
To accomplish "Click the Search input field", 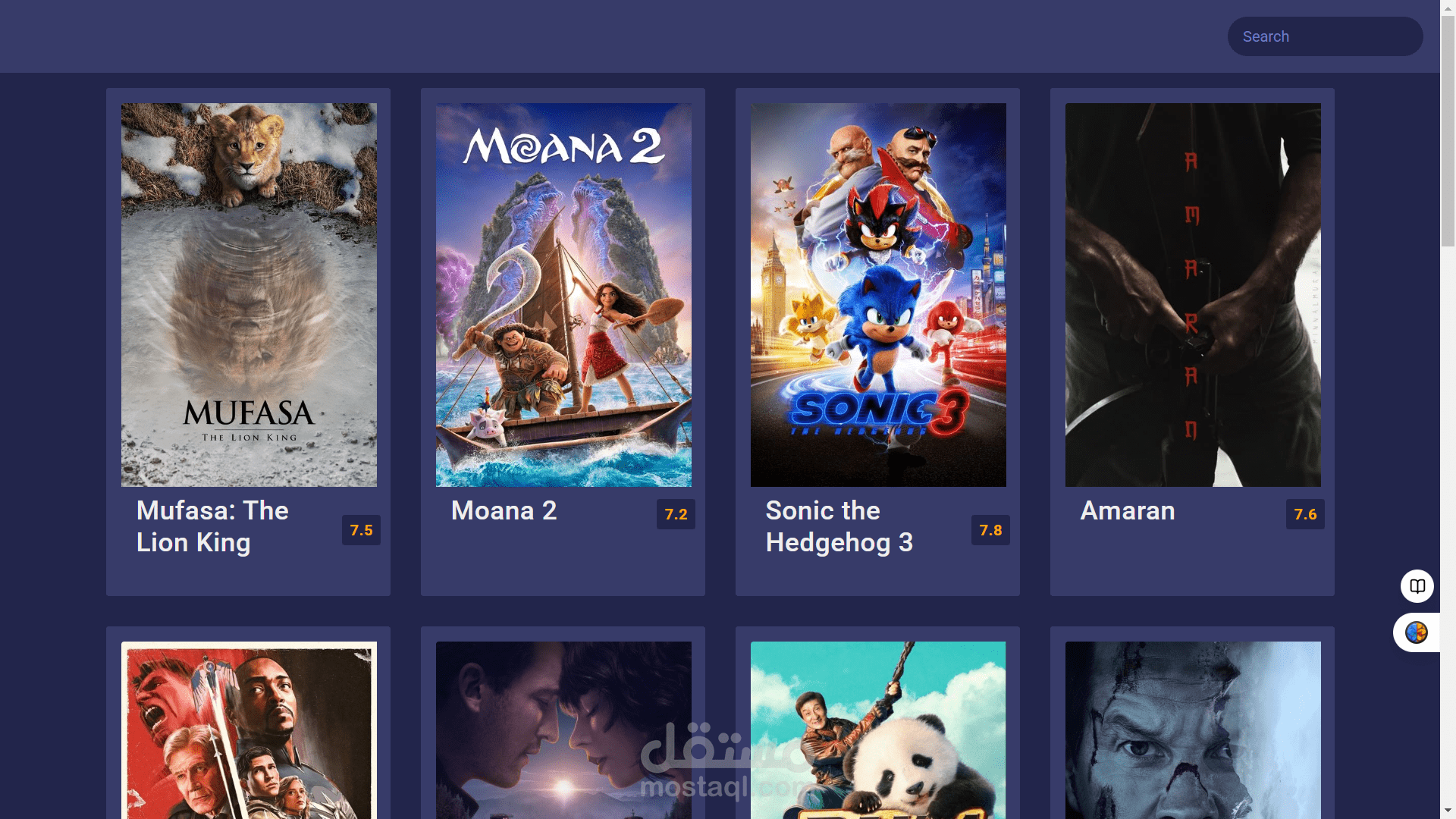I will pyautogui.click(x=1325, y=36).
